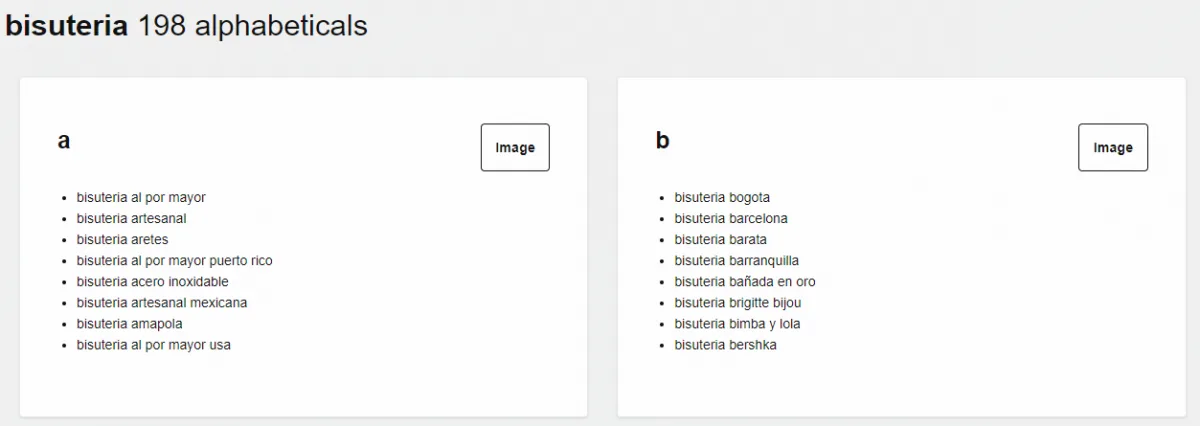Click the 'a' section heading
This screenshot has width=1200, height=426.
click(64, 141)
